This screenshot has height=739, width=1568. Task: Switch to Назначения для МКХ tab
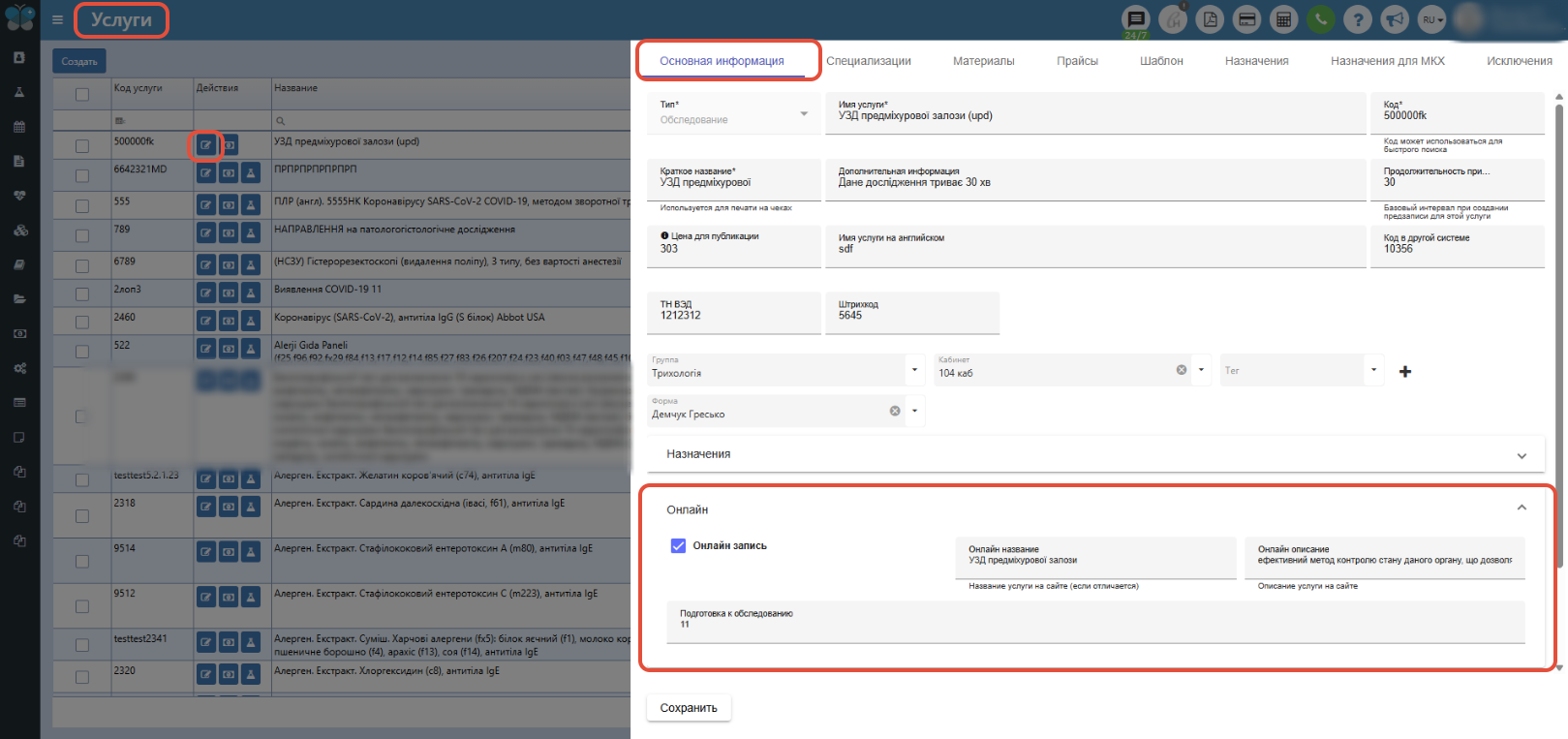pyautogui.click(x=1388, y=61)
